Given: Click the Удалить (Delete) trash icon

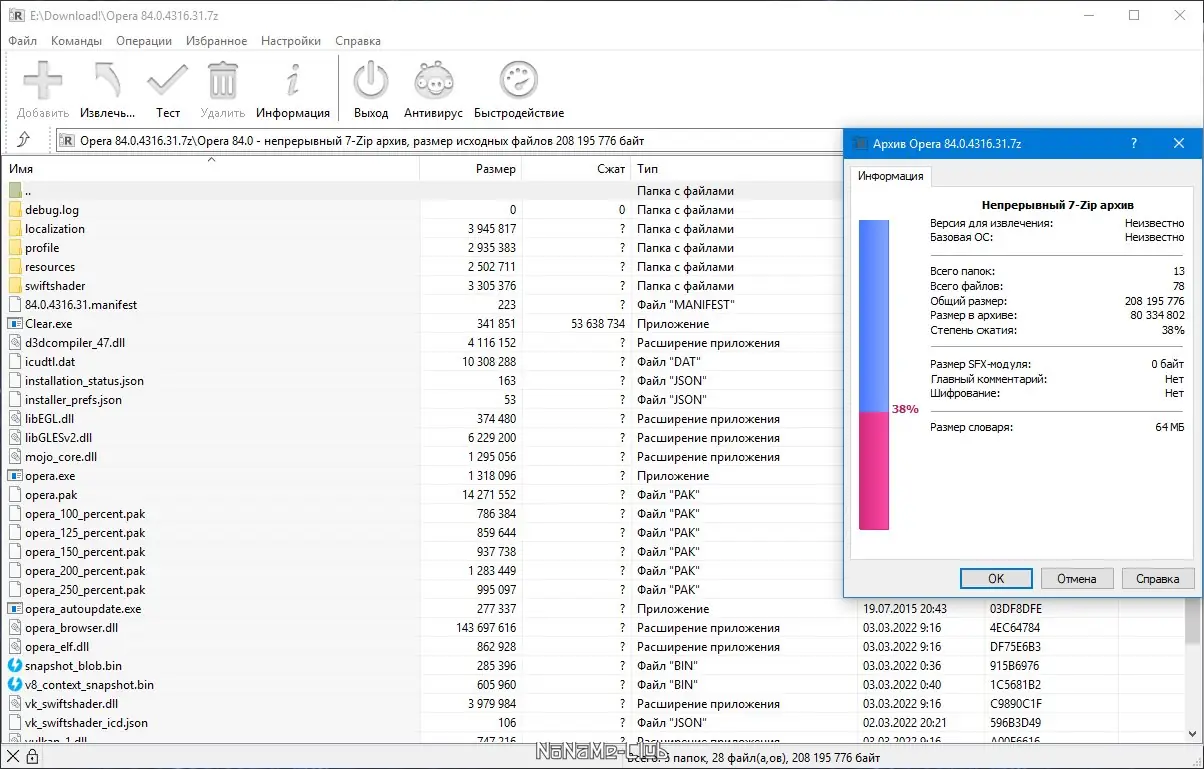Looking at the screenshot, I should click(221, 78).
